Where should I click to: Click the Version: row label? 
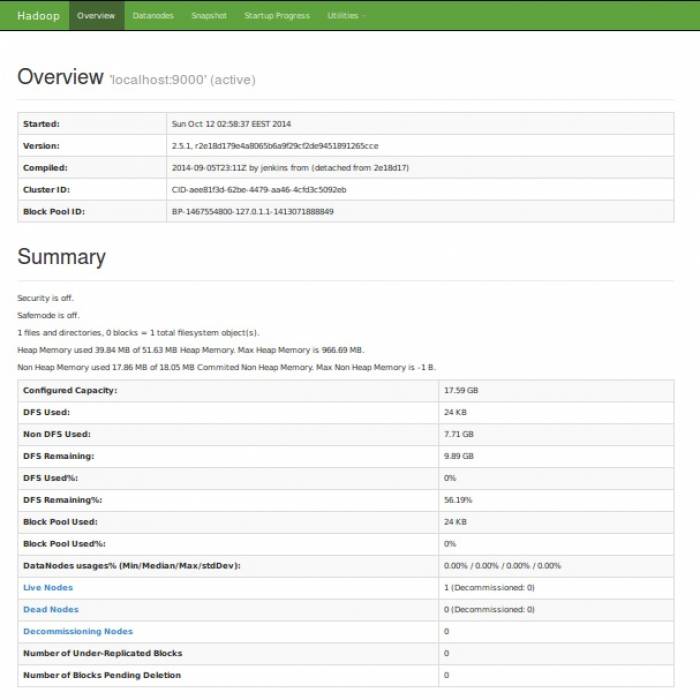pos(41,146)
